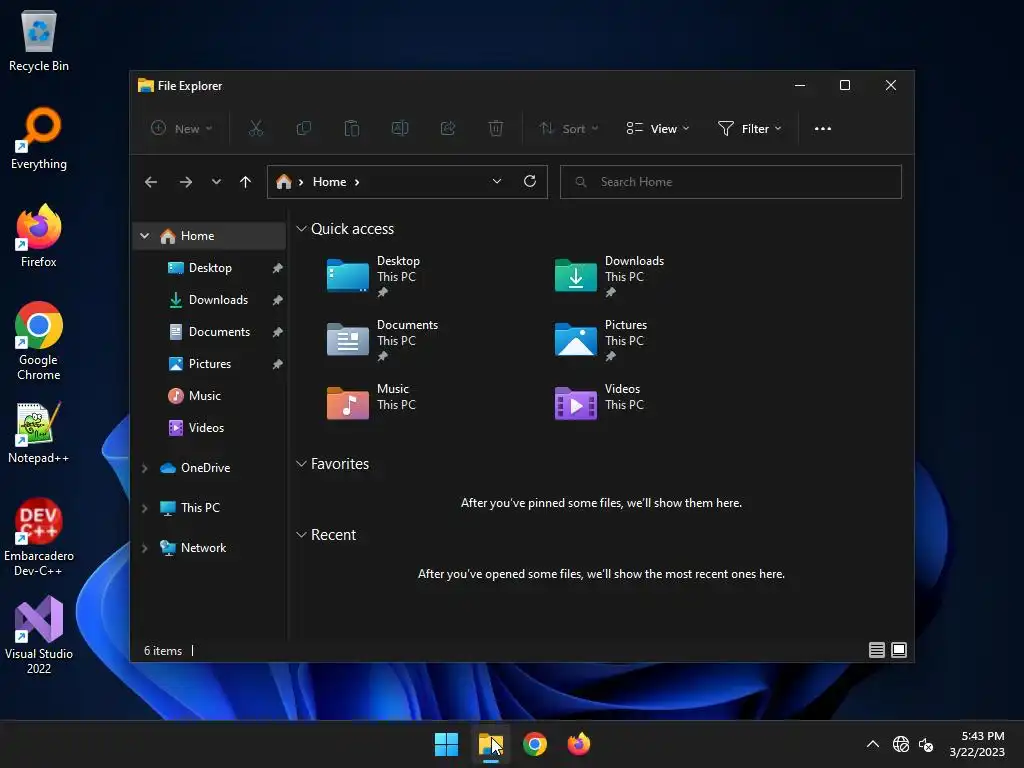Launch Chrome from the taskbar
The image size is (1024, 768).
point(535,744)
